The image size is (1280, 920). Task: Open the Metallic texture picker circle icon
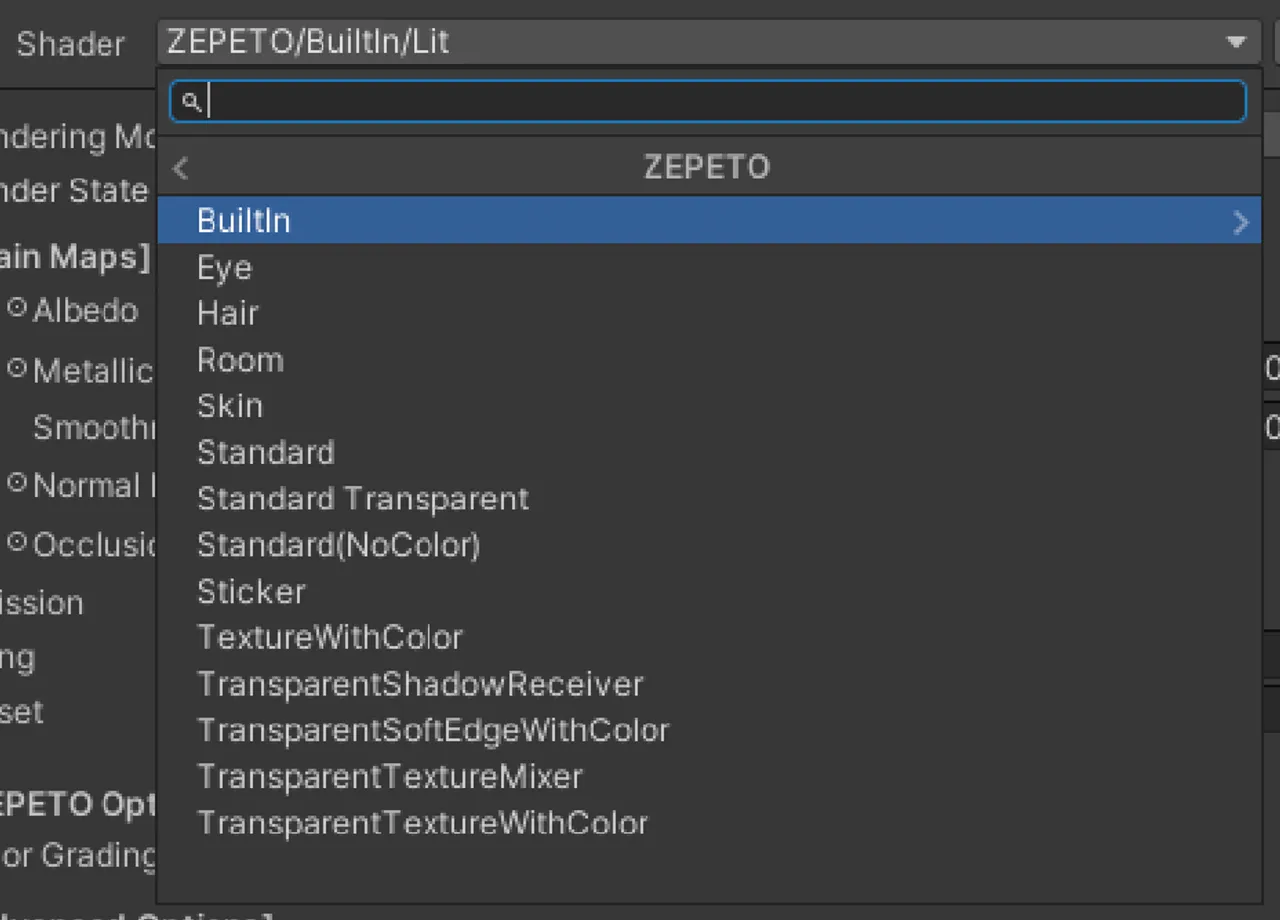coord(15,369)
